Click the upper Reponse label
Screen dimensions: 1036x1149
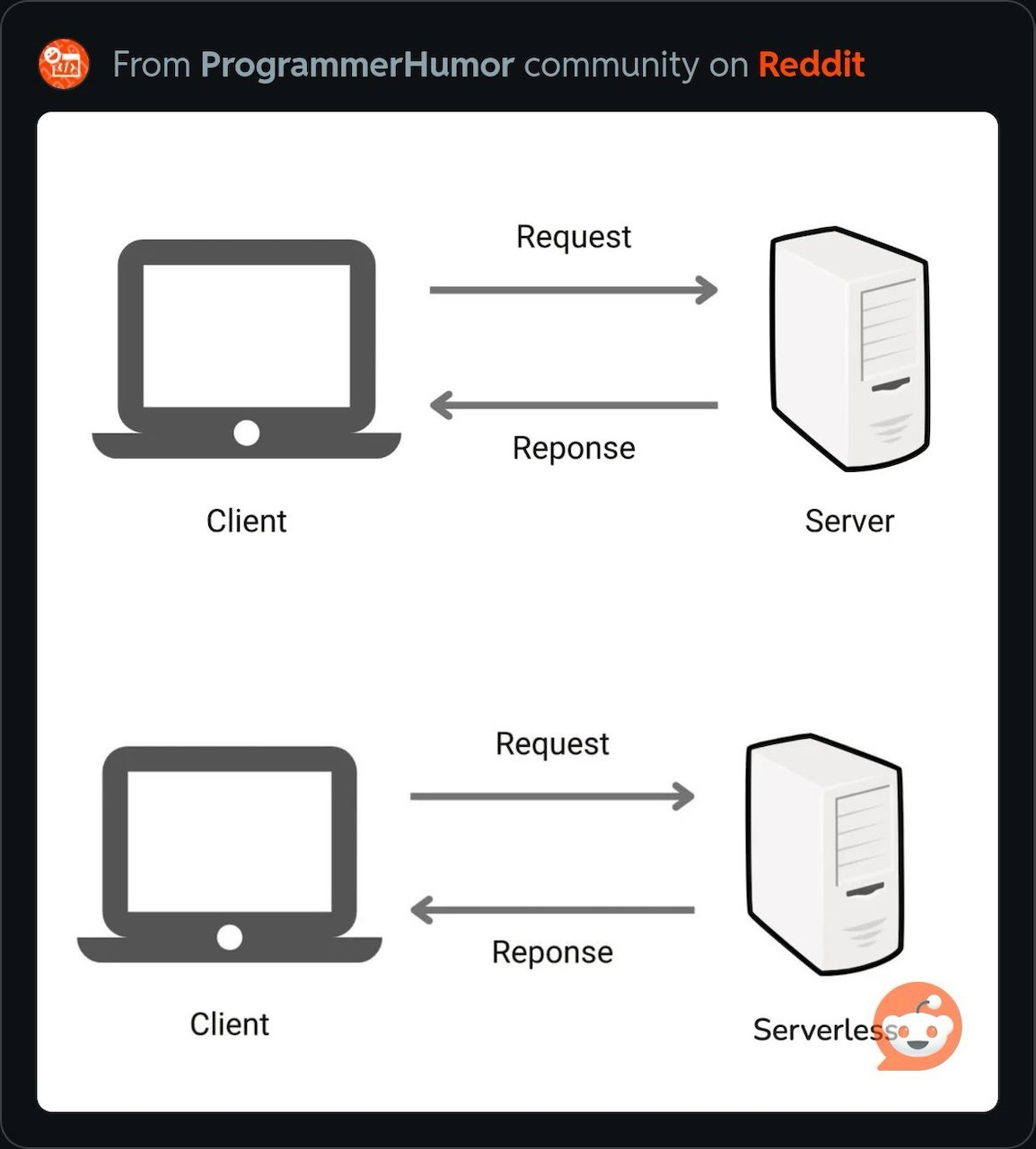[574, 448]
